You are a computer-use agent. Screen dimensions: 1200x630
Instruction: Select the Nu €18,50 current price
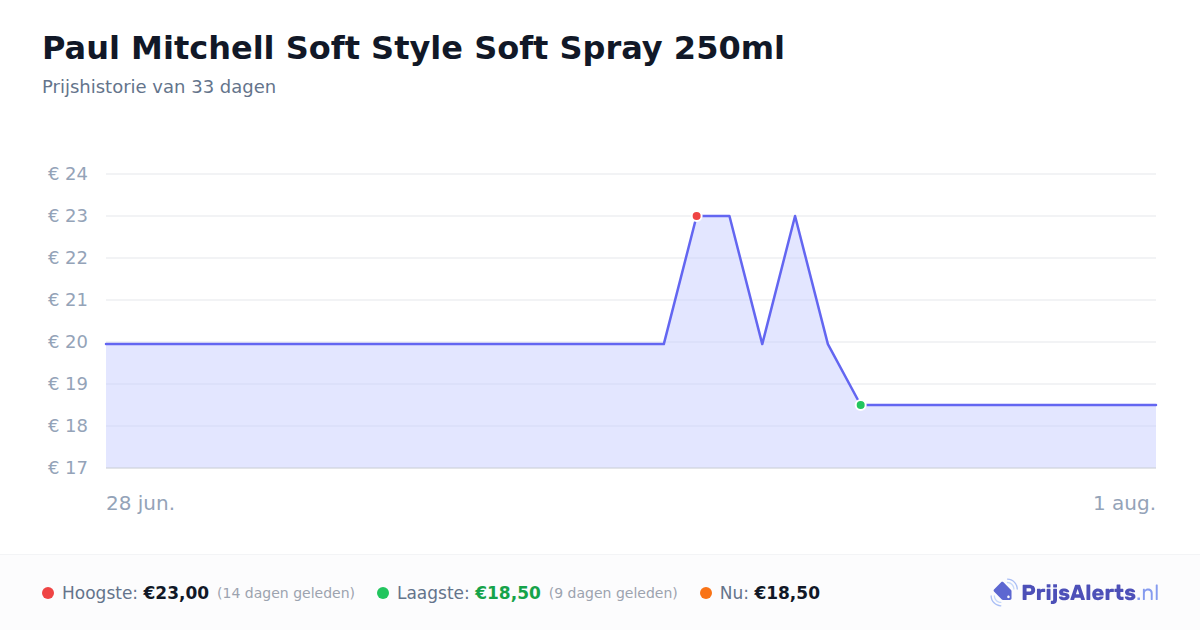tap(787, 593)
